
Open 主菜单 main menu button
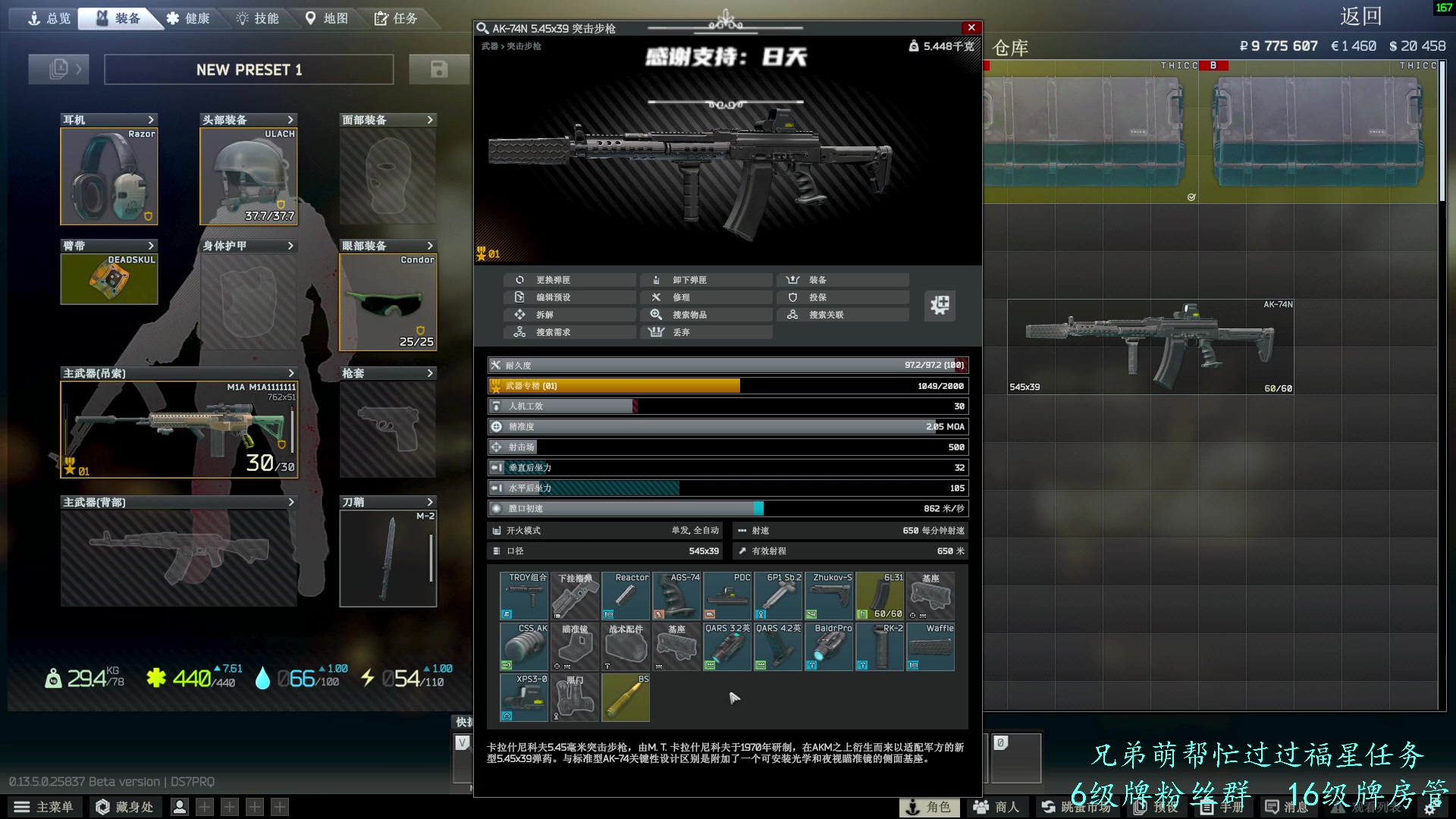pyautogui.click(x=44, y=807)
